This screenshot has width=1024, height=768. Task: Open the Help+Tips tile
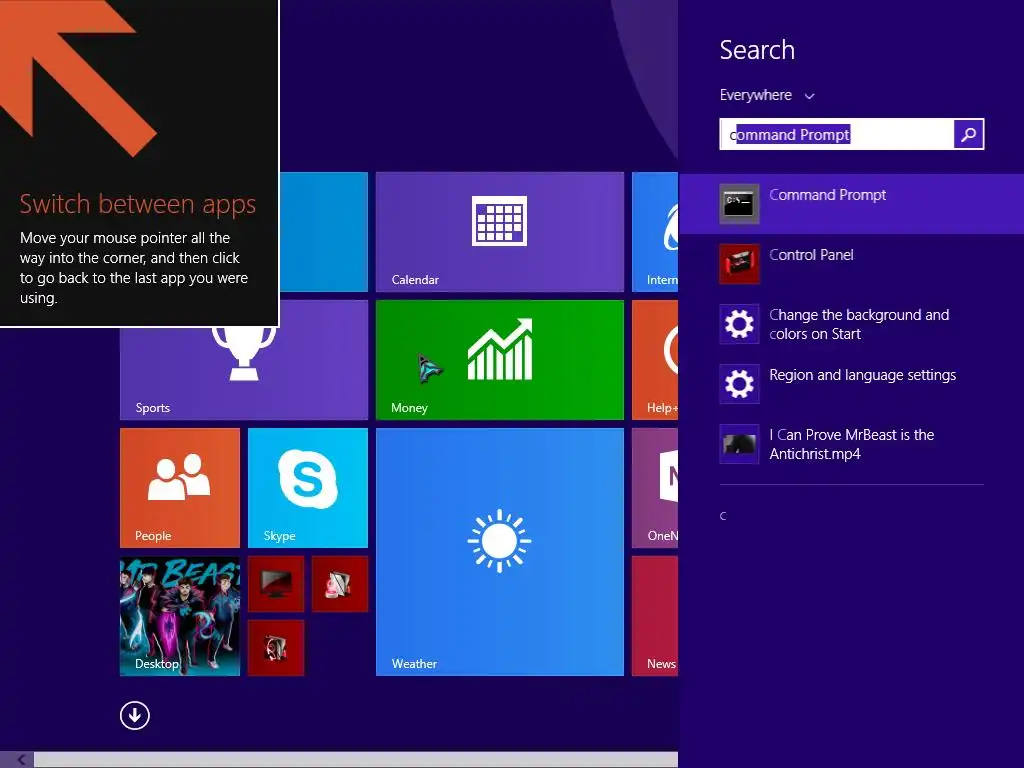655,360
